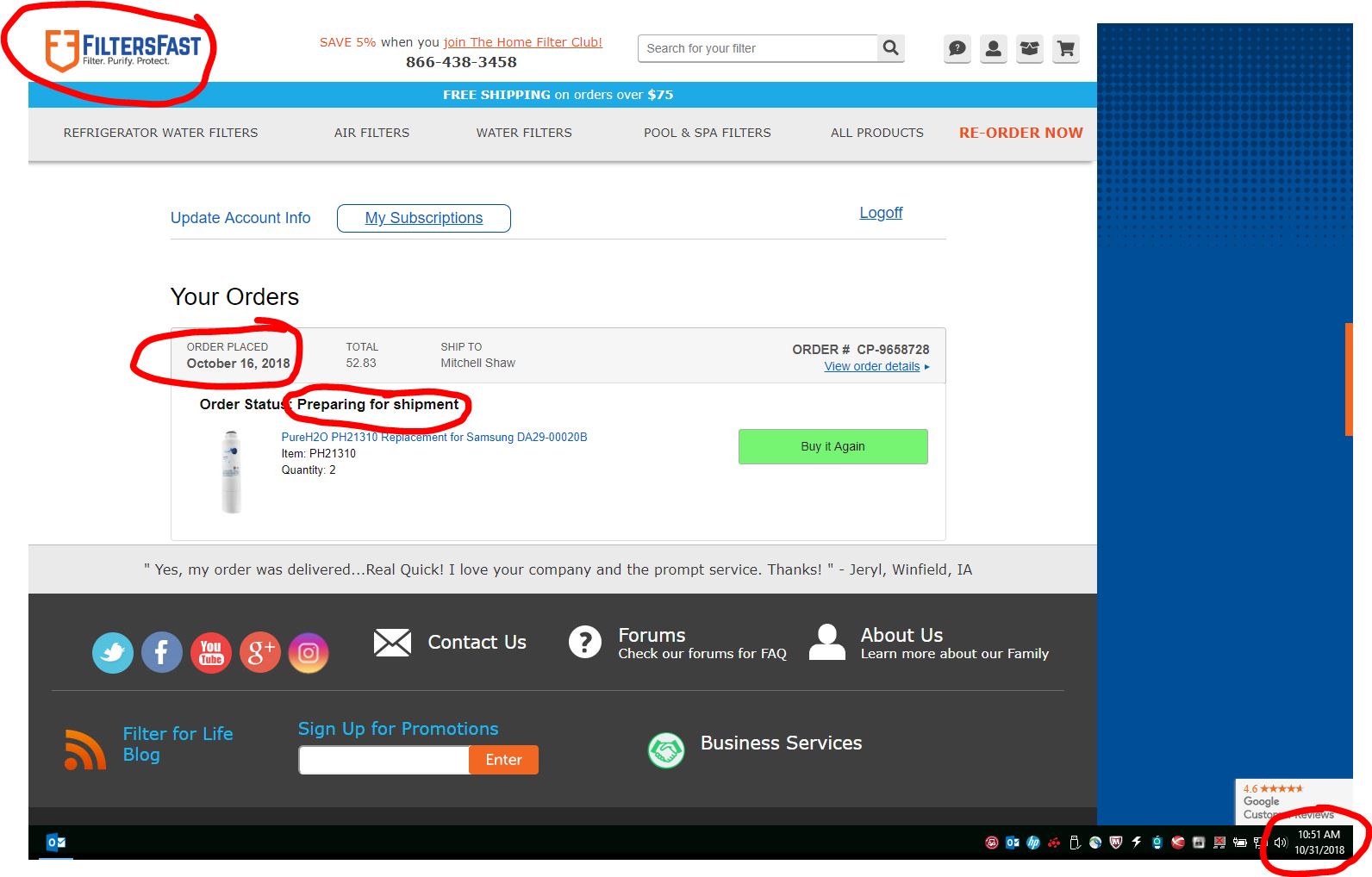Click the Business Services text link
This screenshot has height=877, width=1372.
coord(781,743)
